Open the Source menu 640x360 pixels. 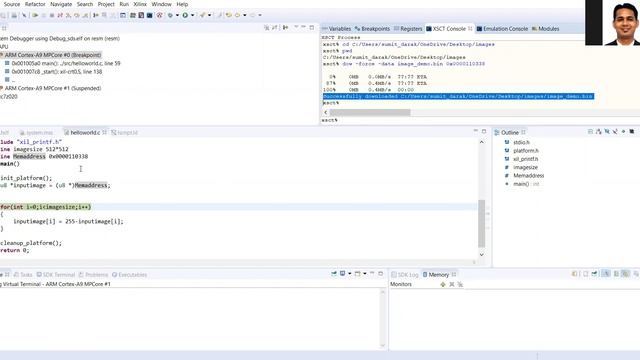(x=11, y=4)
